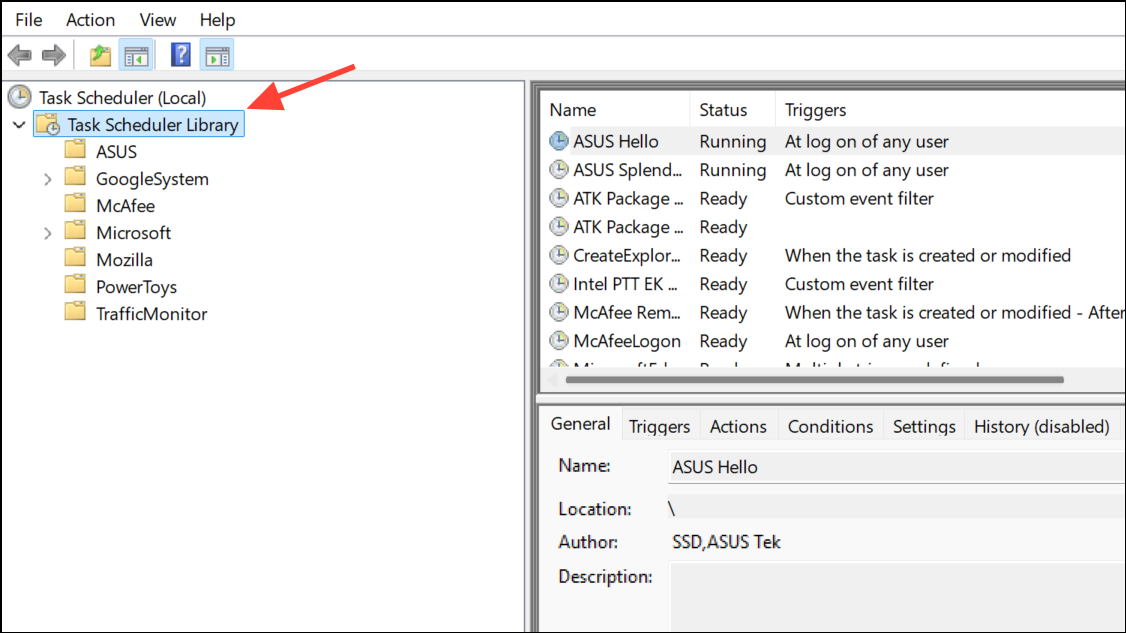Select the McAfeeLogon task name
The image size is (1126, 633).
pos(627,341)
